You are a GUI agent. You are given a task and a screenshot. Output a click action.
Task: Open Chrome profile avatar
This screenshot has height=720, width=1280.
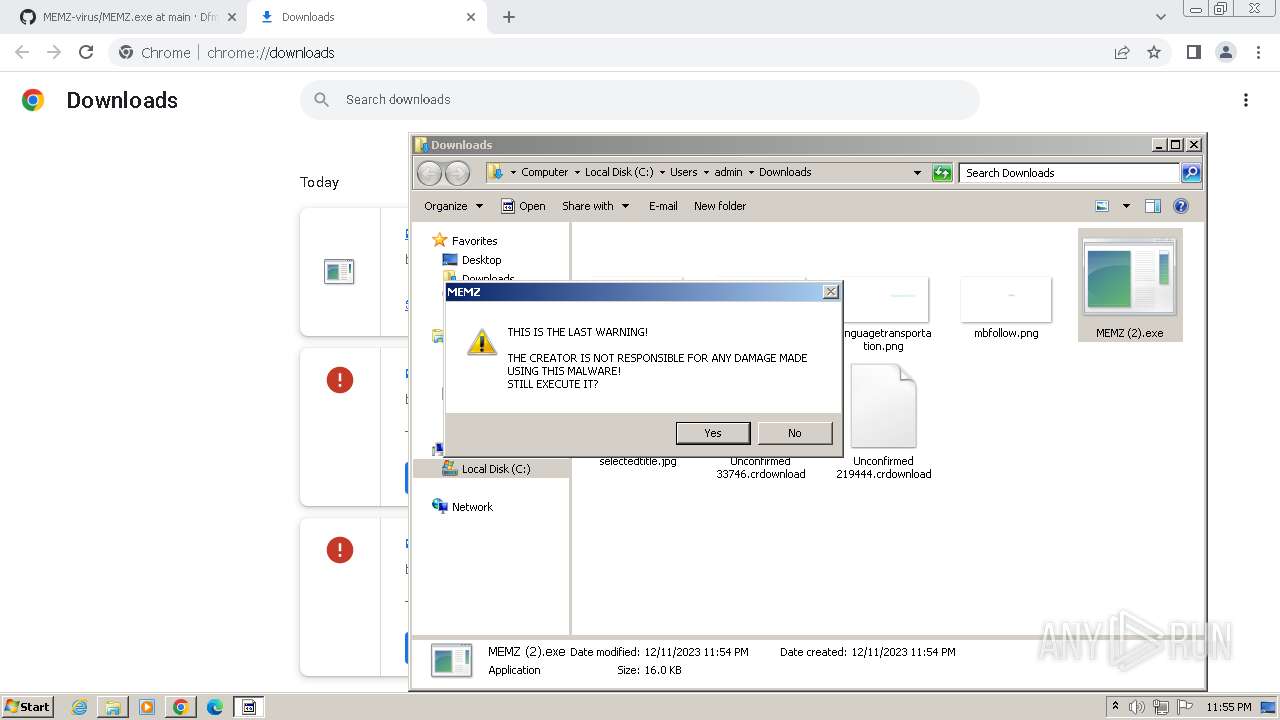(1226, 53)
